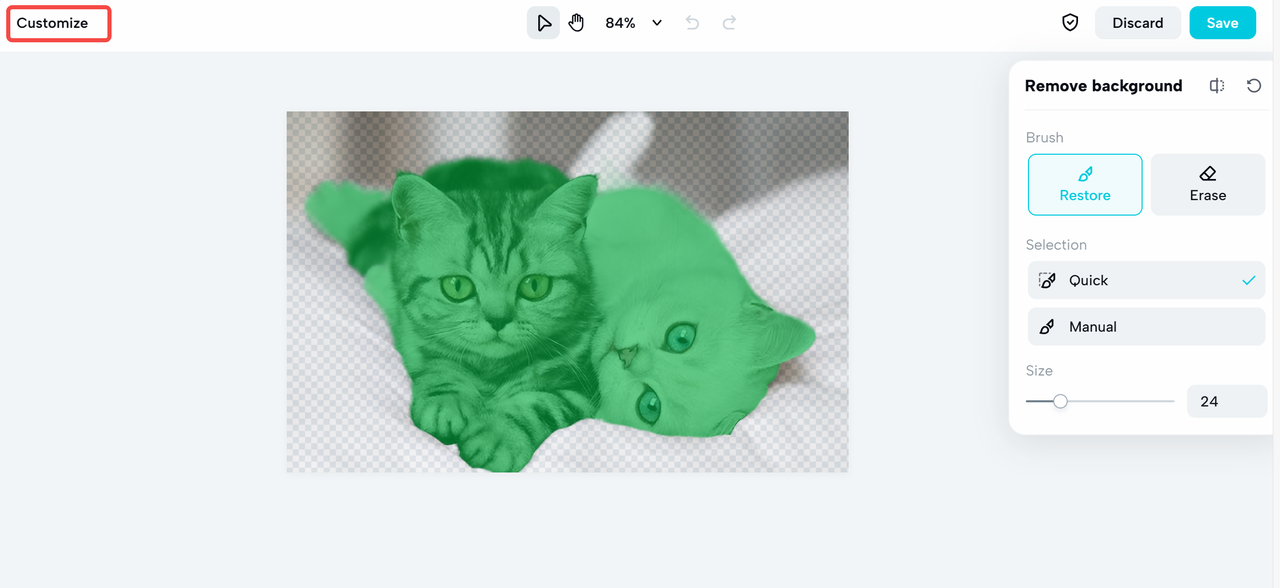Click the Customize title label
1280x588 pixels.
[52, 23]
